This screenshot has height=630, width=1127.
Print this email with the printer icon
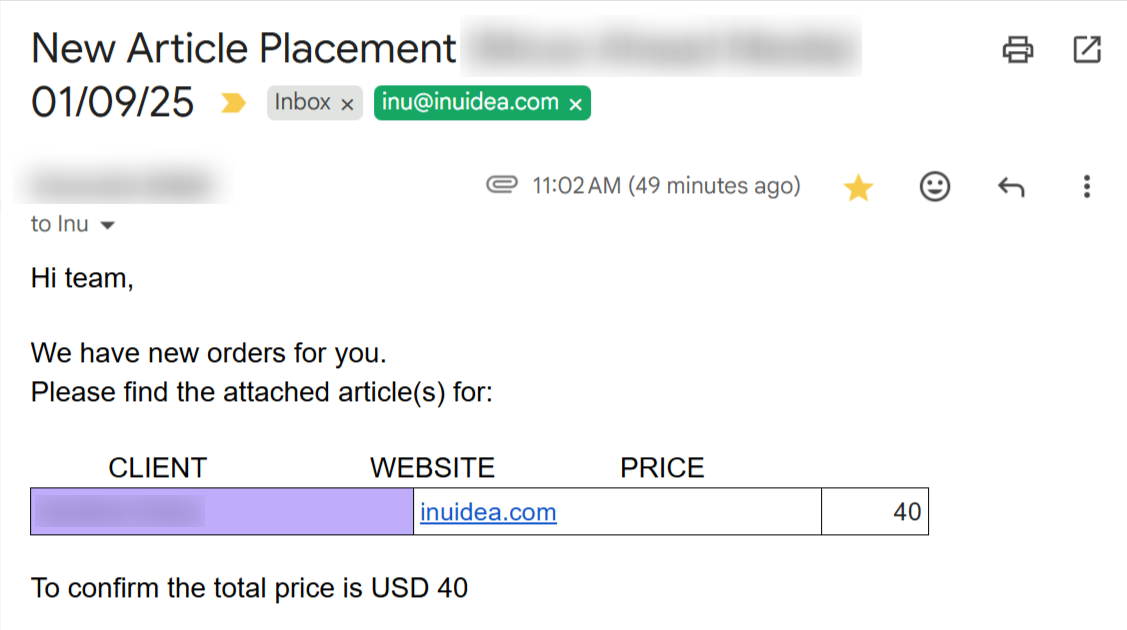pos(1018,49)
